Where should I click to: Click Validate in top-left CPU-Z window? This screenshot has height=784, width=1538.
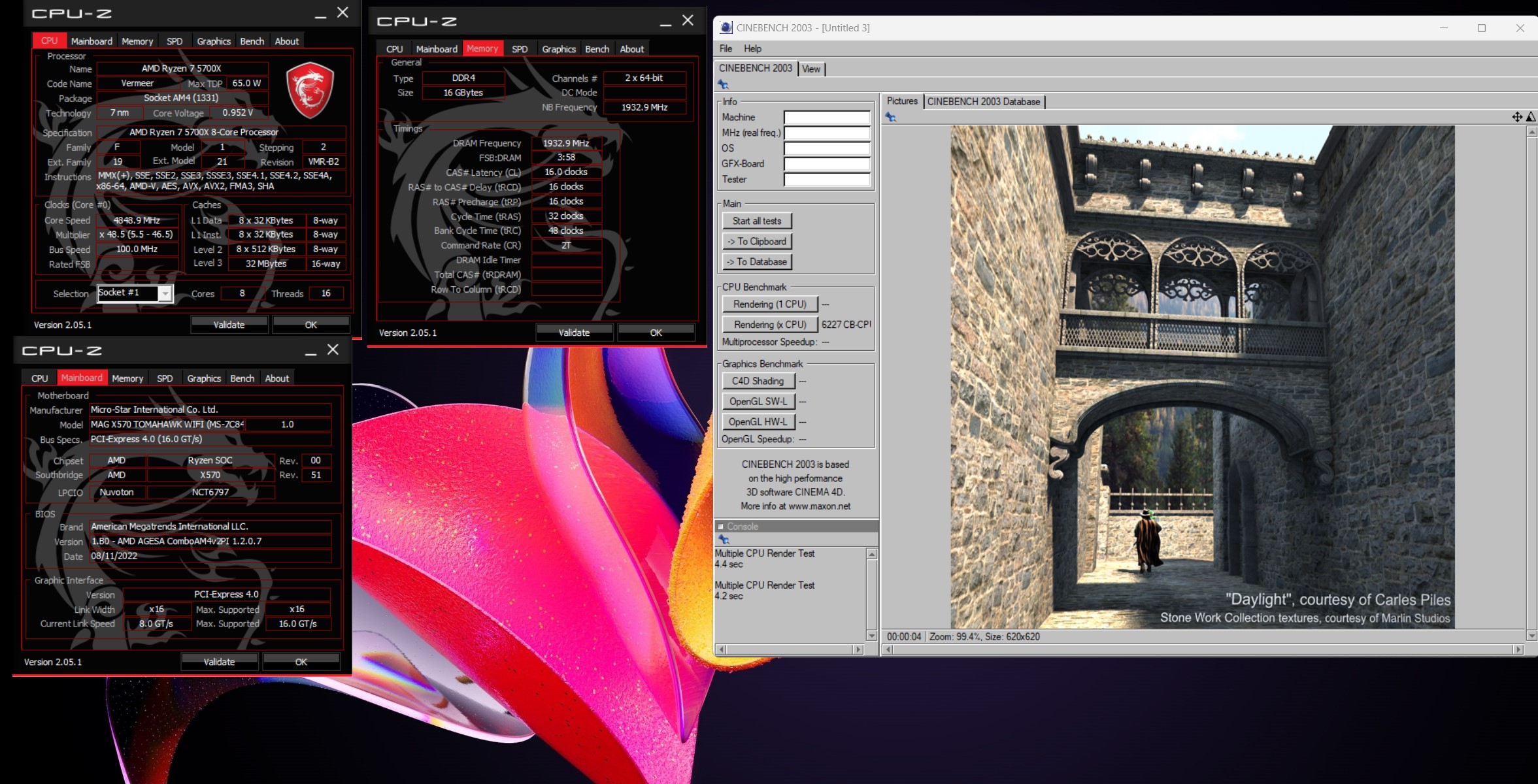[229, 325]
